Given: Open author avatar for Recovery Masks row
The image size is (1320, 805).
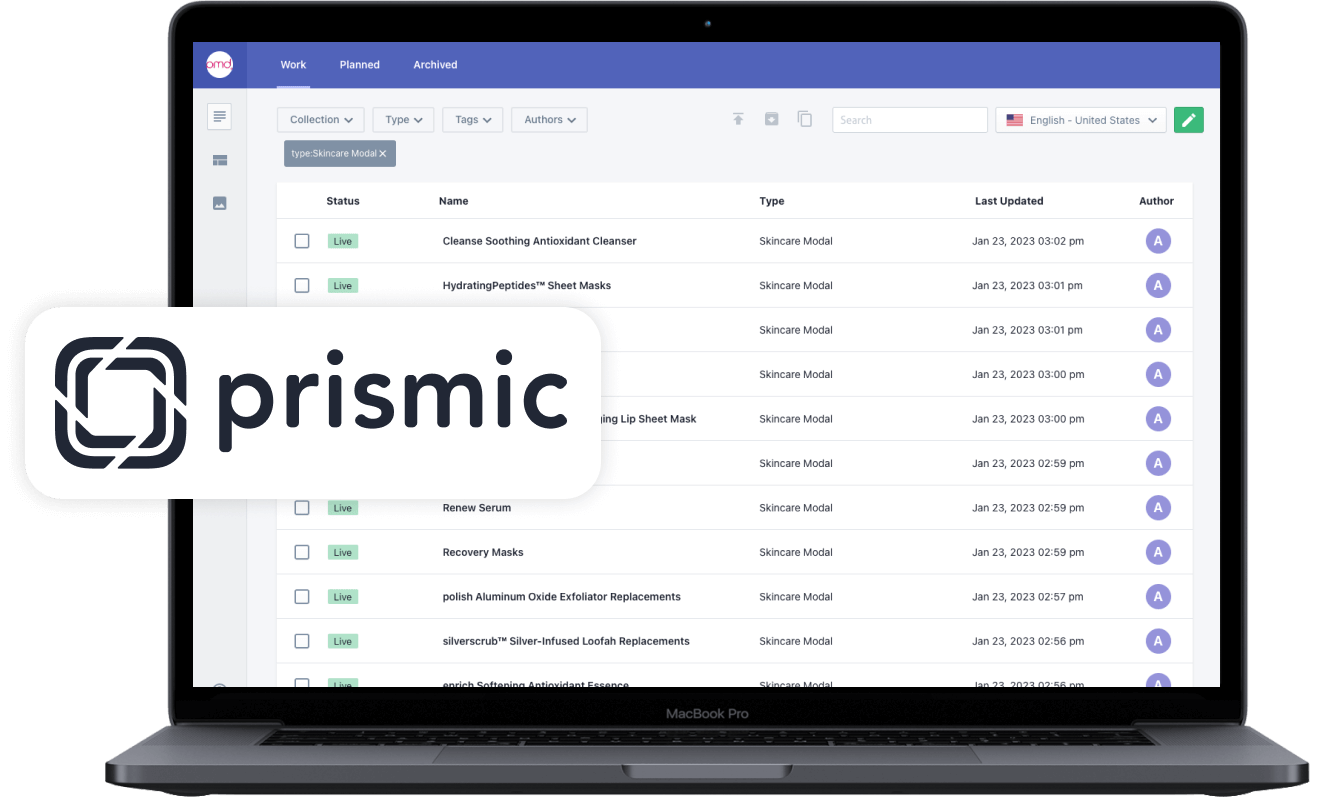Looking at the screenshot, I should pos(1158,552).
